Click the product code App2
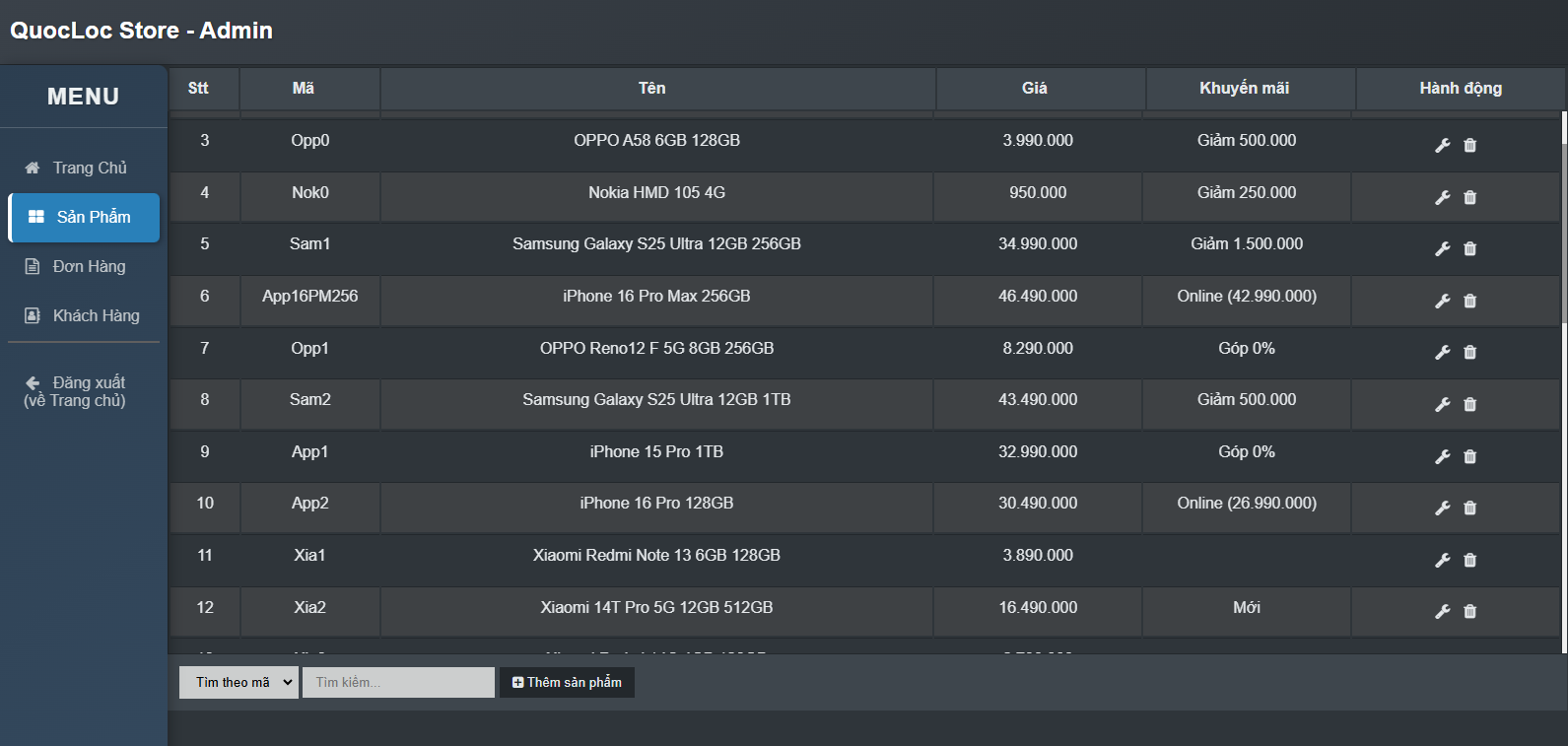1568x746 pixels. click(x=310, y=503)
